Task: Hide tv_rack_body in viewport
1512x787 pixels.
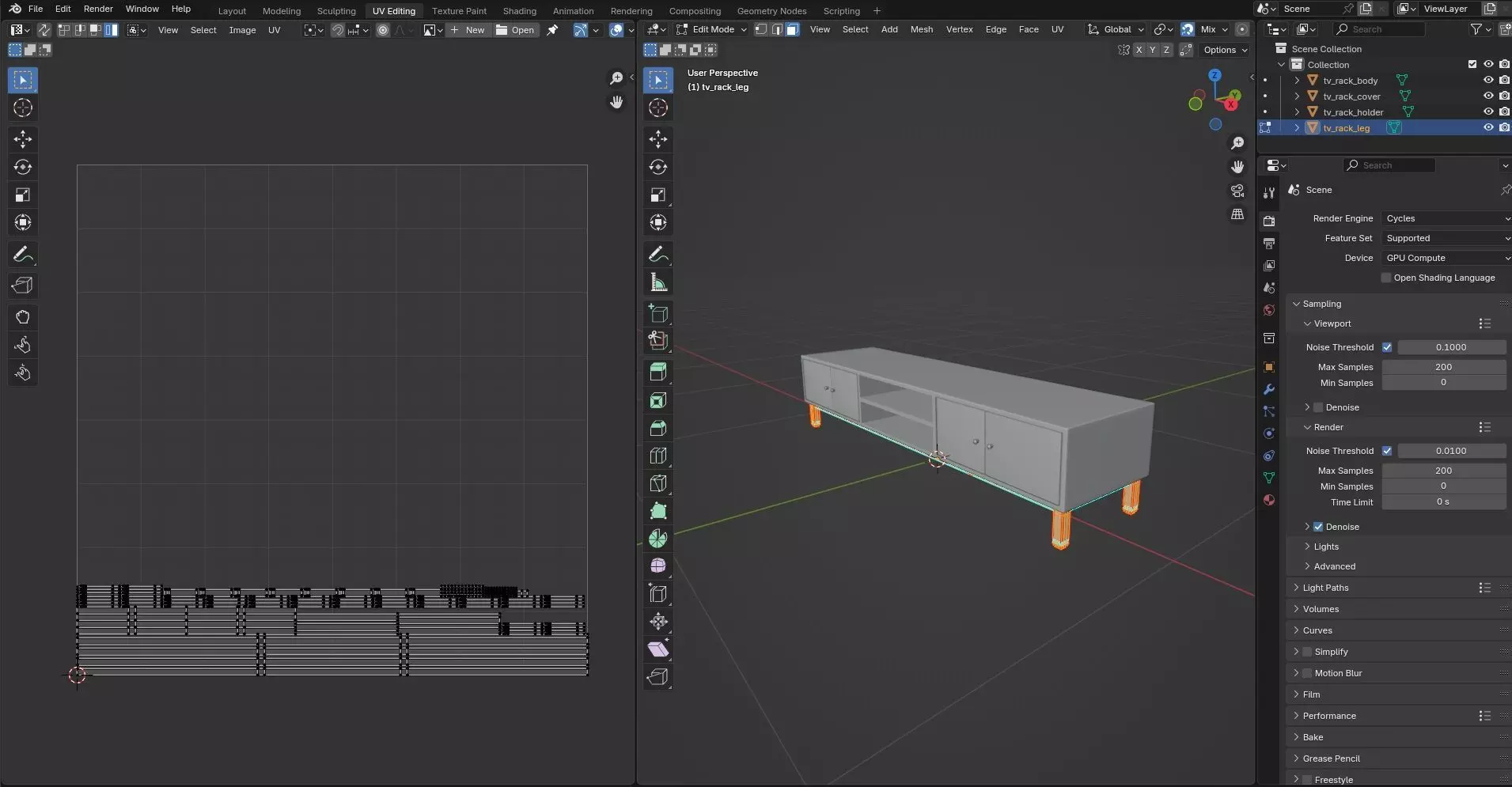Action: click(1487, 81)
